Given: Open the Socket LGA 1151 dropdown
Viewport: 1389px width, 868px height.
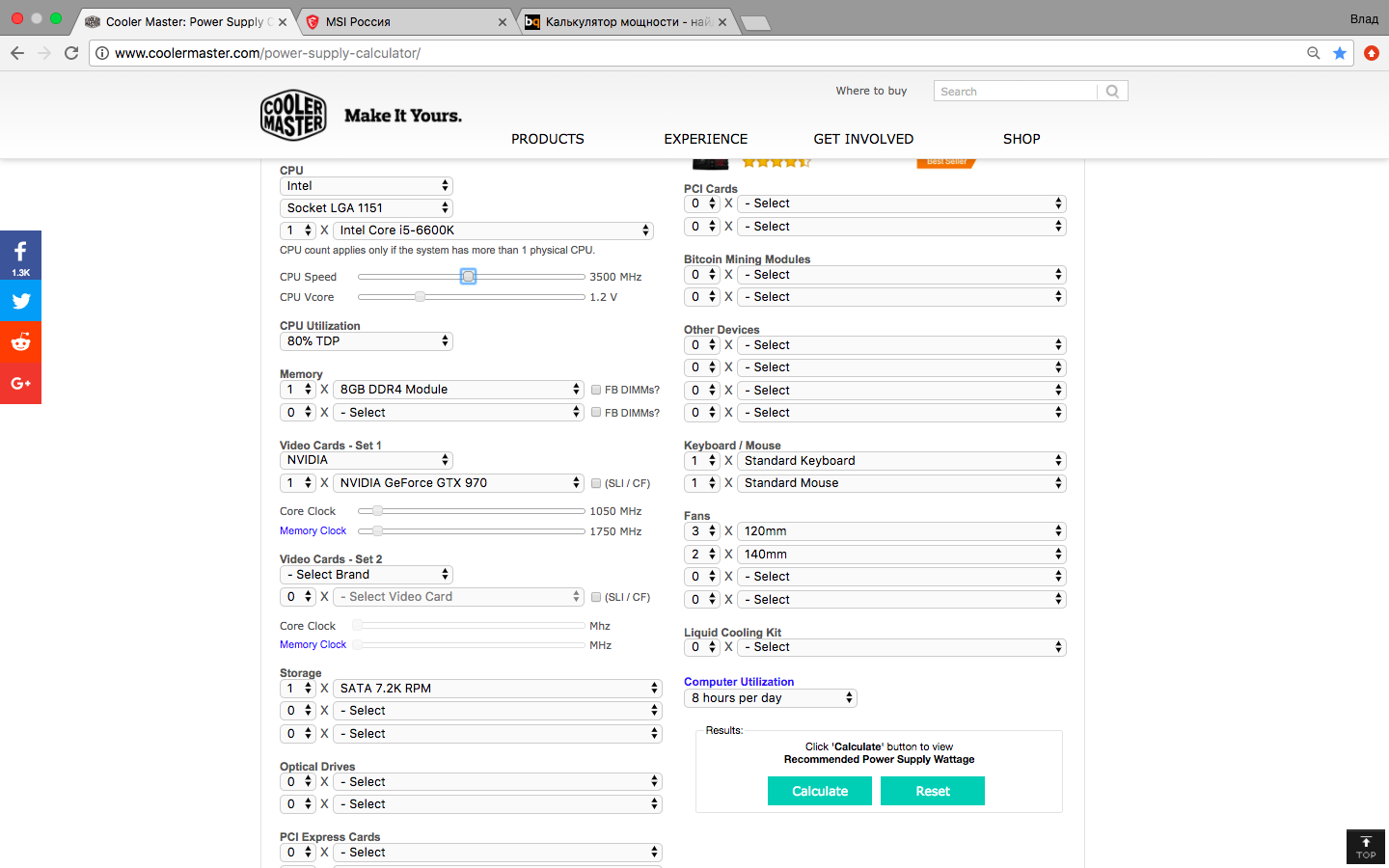Looking at the screenshot, I should click(366, 208).
